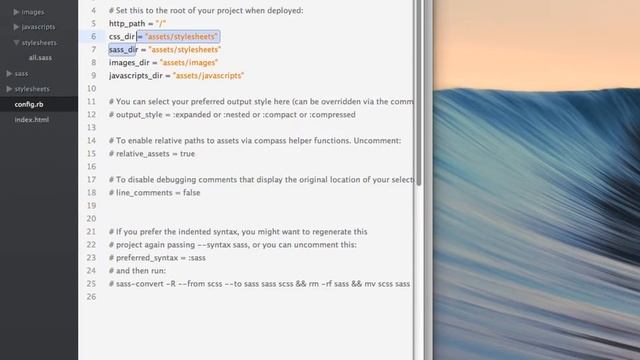Click sass_dir on line 7
Viewport: 640px width, 360px height.
click(123, 50)
